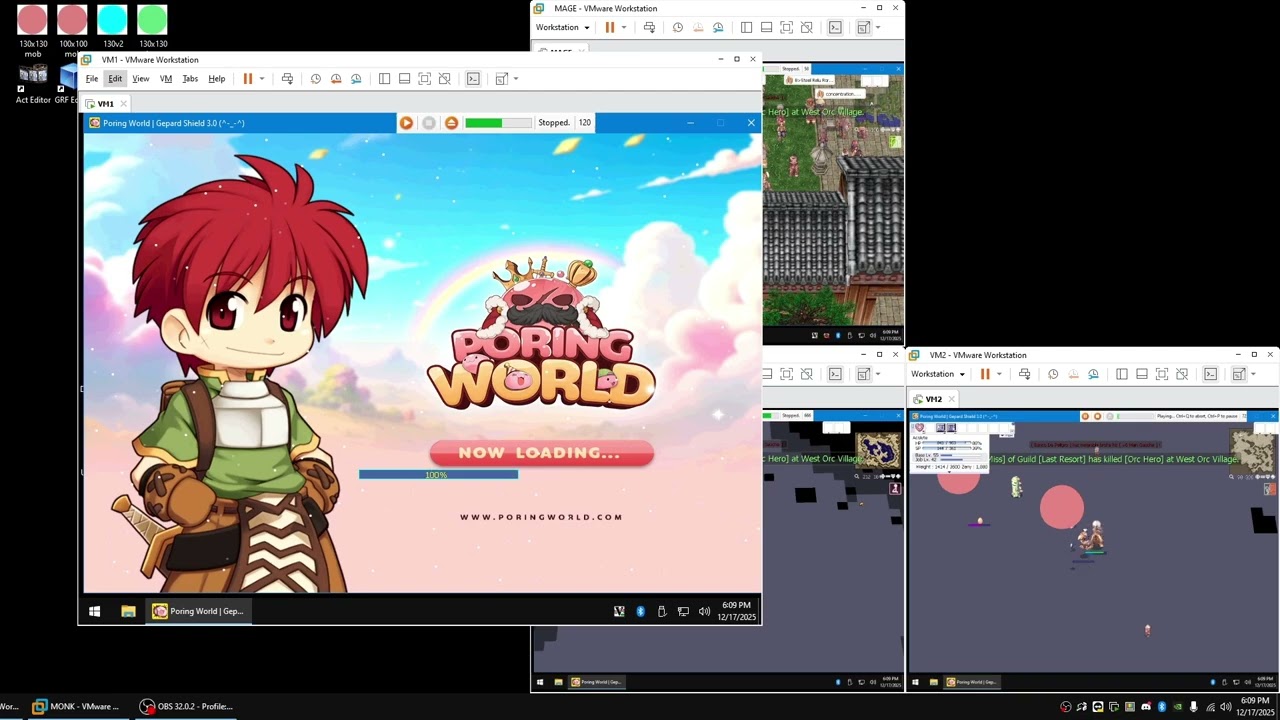1280x720 pixels.
Task: Click stretch guest icon in VM1 toolbar
Action: click(502, 79)
